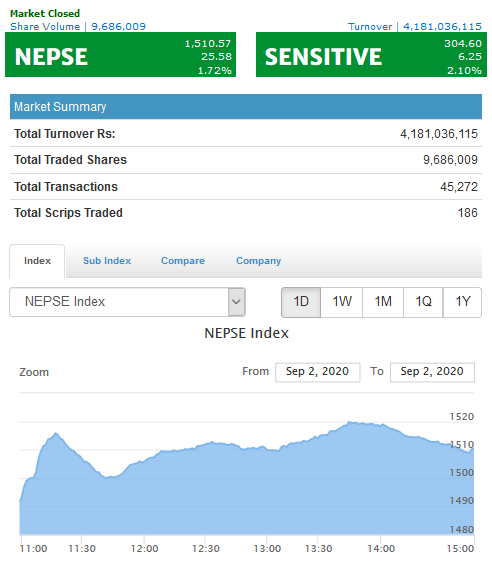This screenshot has height=566, width=492.
Task: Click the 1520 y-axis label
Action: tap(462, 417)
